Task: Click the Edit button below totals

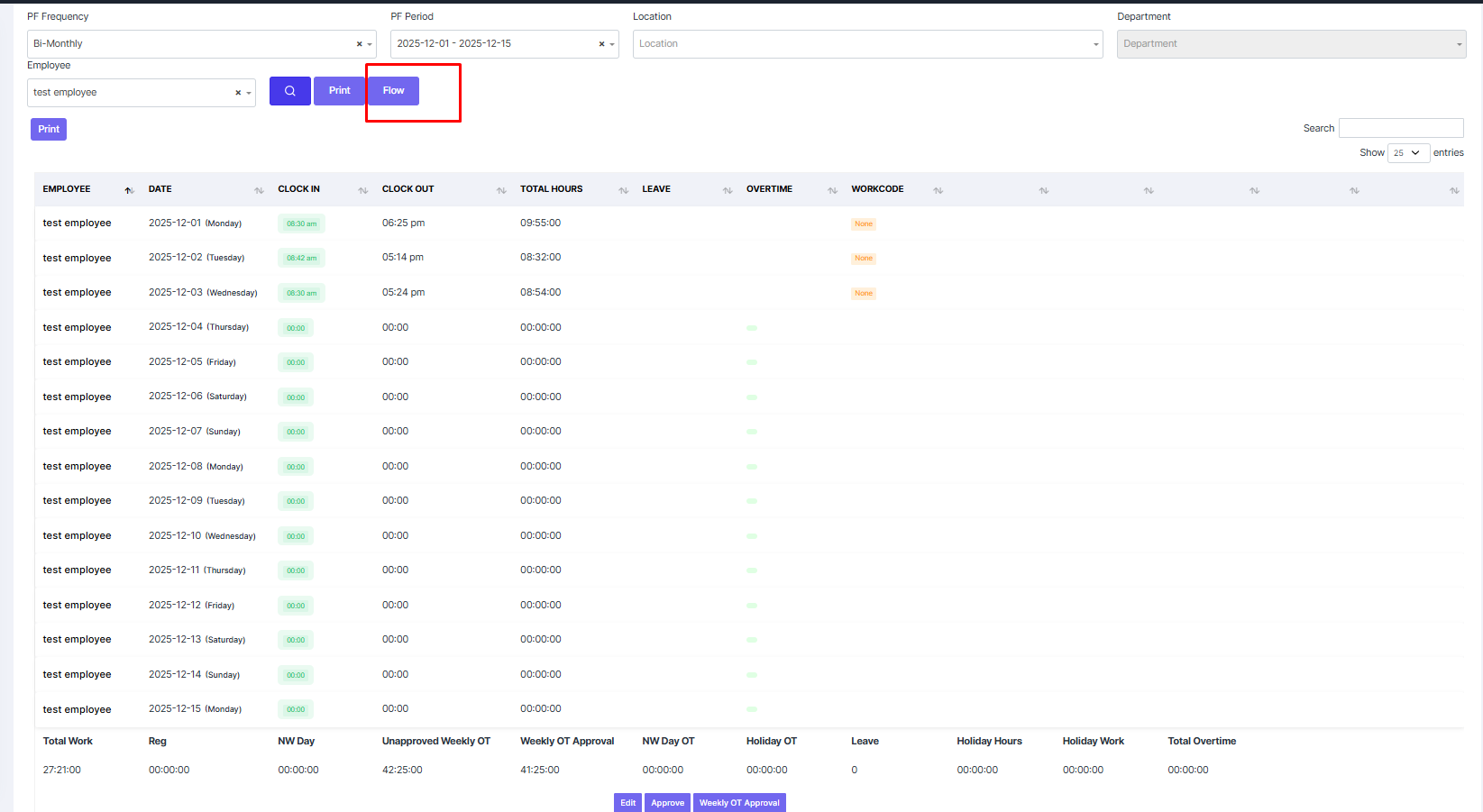Action: pos(627,802)
